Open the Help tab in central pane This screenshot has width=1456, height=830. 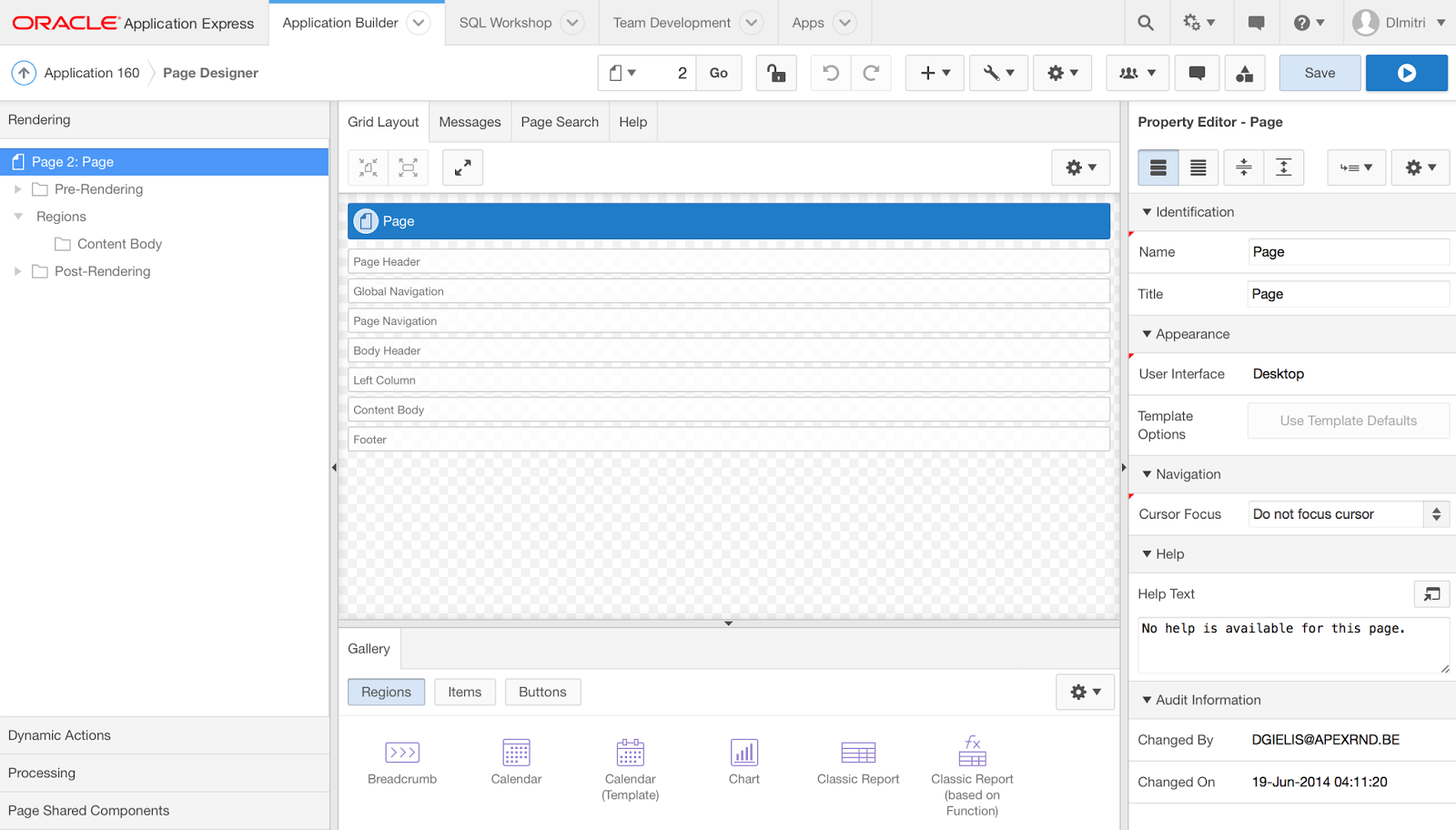(x=633, y=122)
